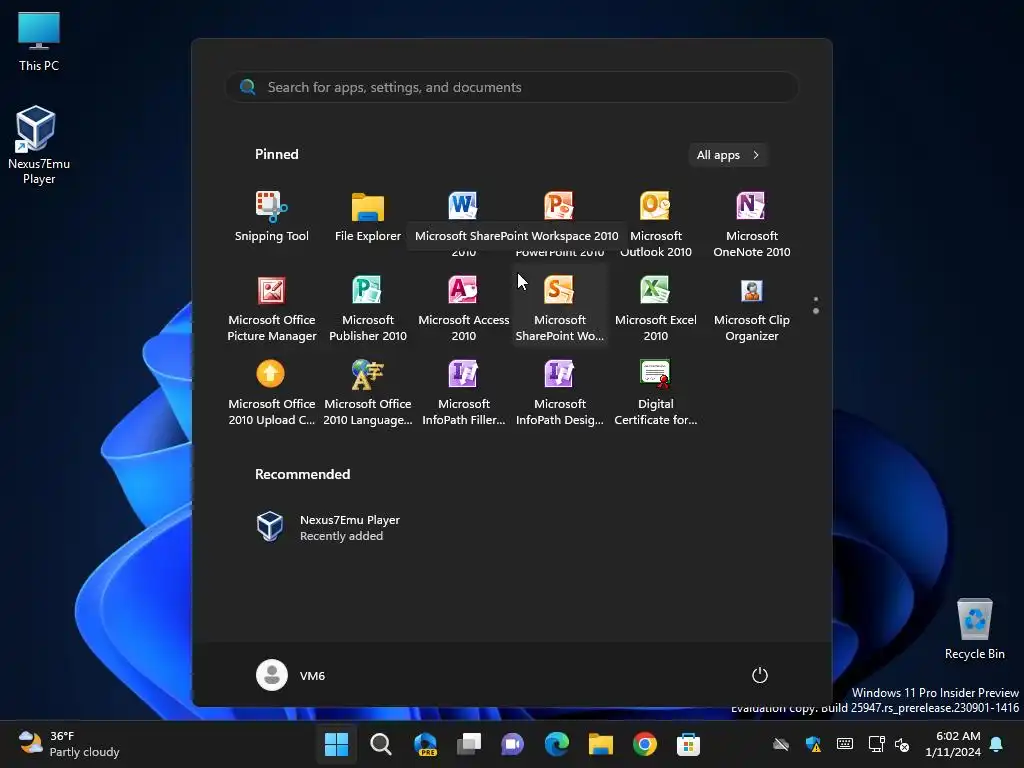This screenshot has width=1024, height=768.
Task: Launch Microsoft InfoPath Designer
Action: (x=560, y=390)
